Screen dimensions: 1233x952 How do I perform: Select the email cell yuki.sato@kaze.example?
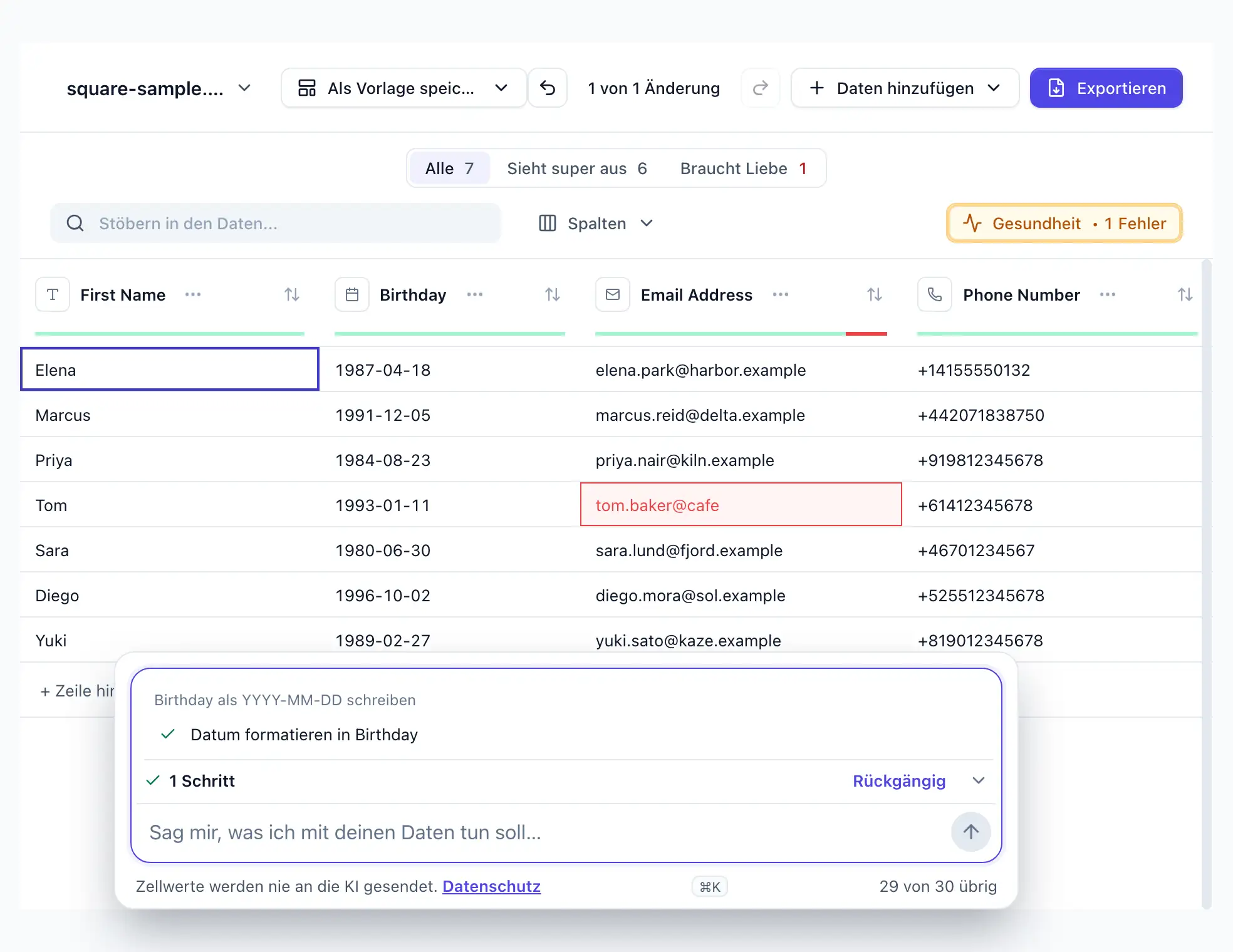[x=741, y=640]
